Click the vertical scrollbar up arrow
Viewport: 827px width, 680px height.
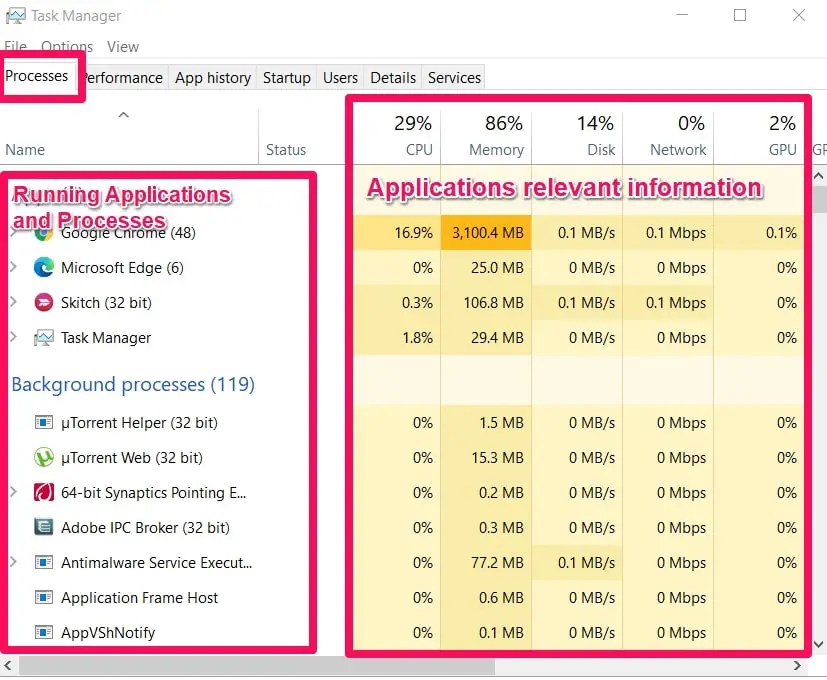tap(818, 176)
